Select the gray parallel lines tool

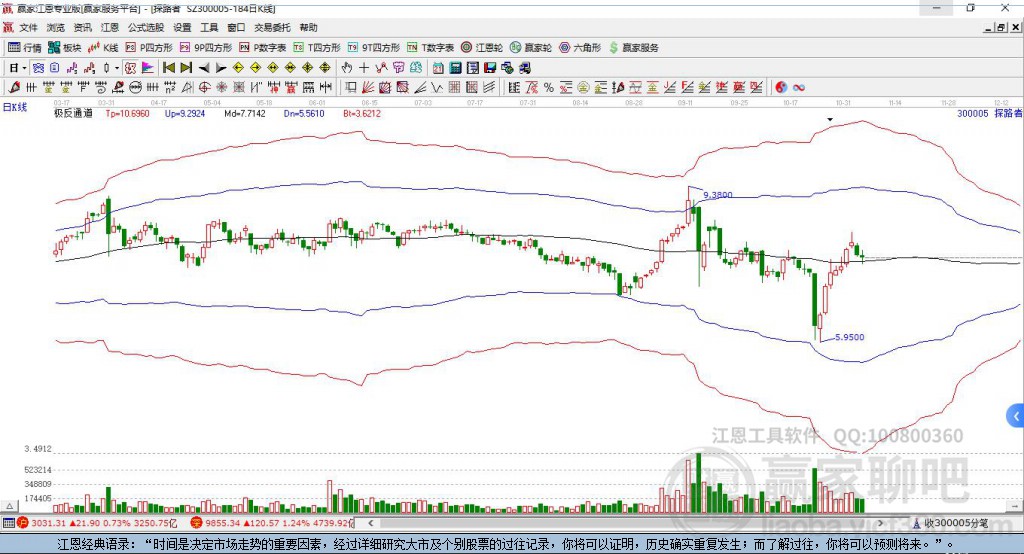point(488,88)
